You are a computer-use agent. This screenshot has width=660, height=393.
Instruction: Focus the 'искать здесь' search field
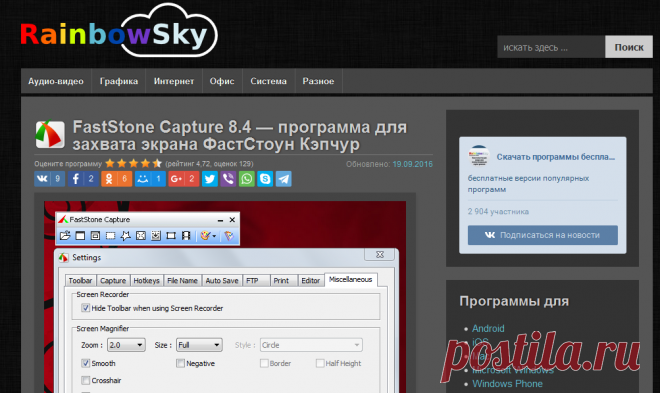pos(551,47)
